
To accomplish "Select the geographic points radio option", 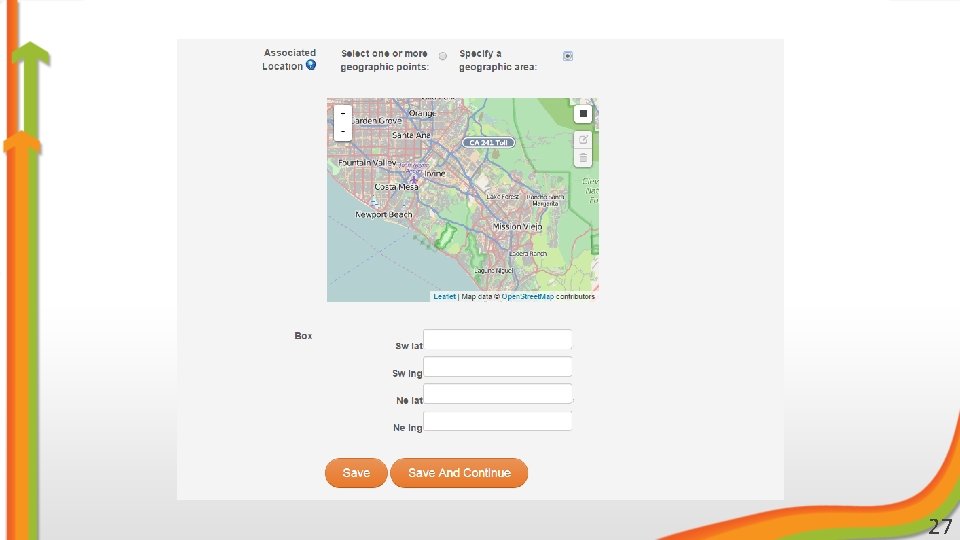I will click(443, 56).
